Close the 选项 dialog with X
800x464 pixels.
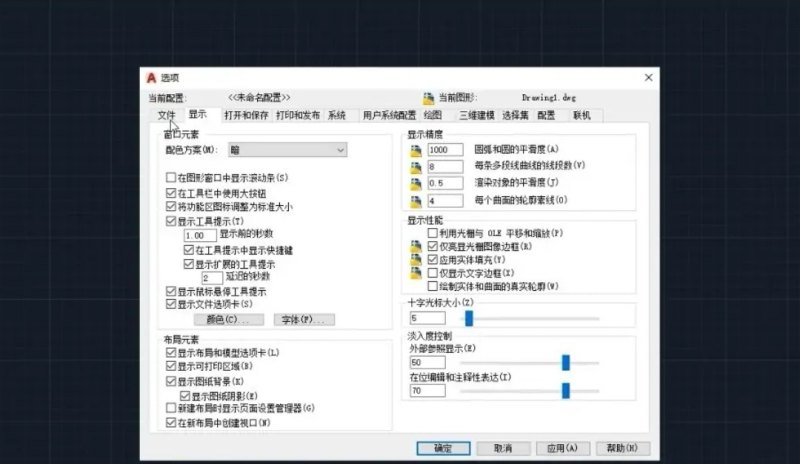click(648, 77)
